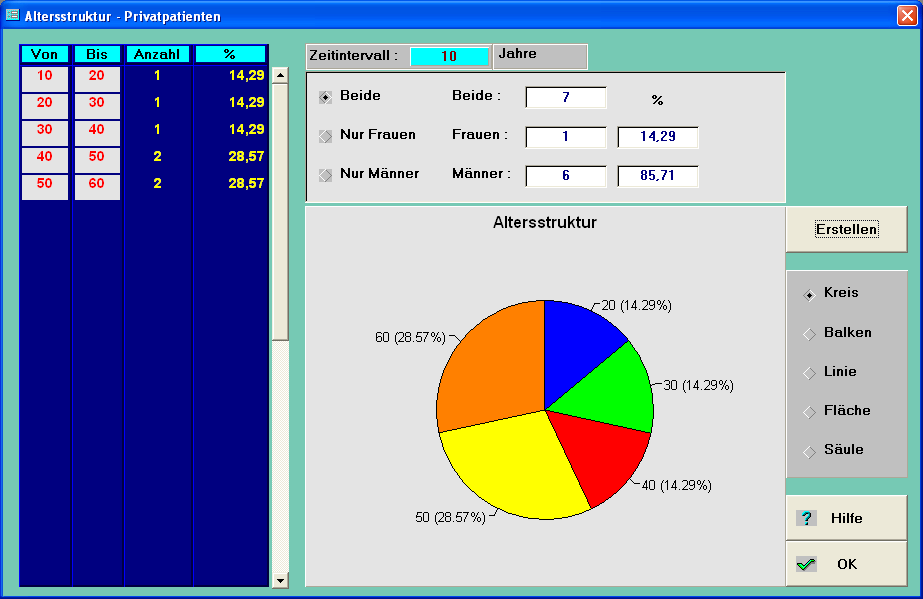The image size is (923, 599).
Task: Switch chart type to Linie
Action: (809, 372)
